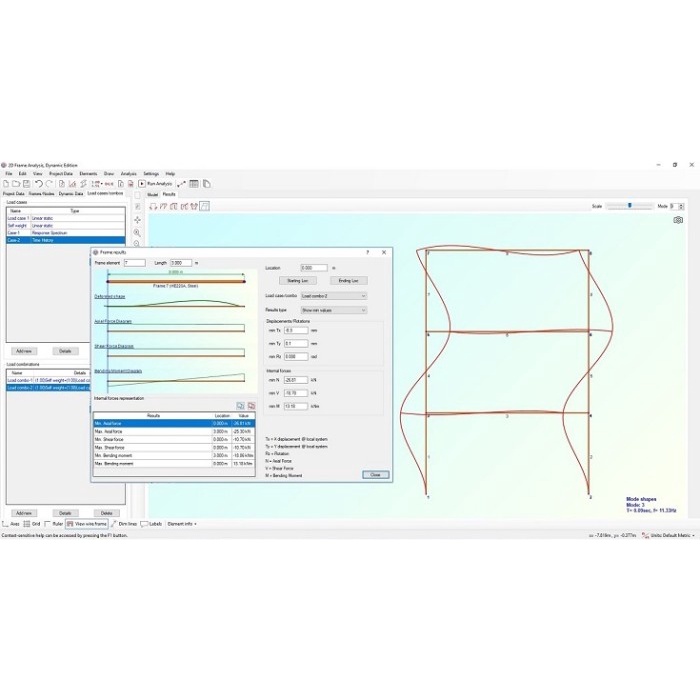Click the New file toolbar icon
The height and width of the screenshot is (700, 700).
(6, 184)
